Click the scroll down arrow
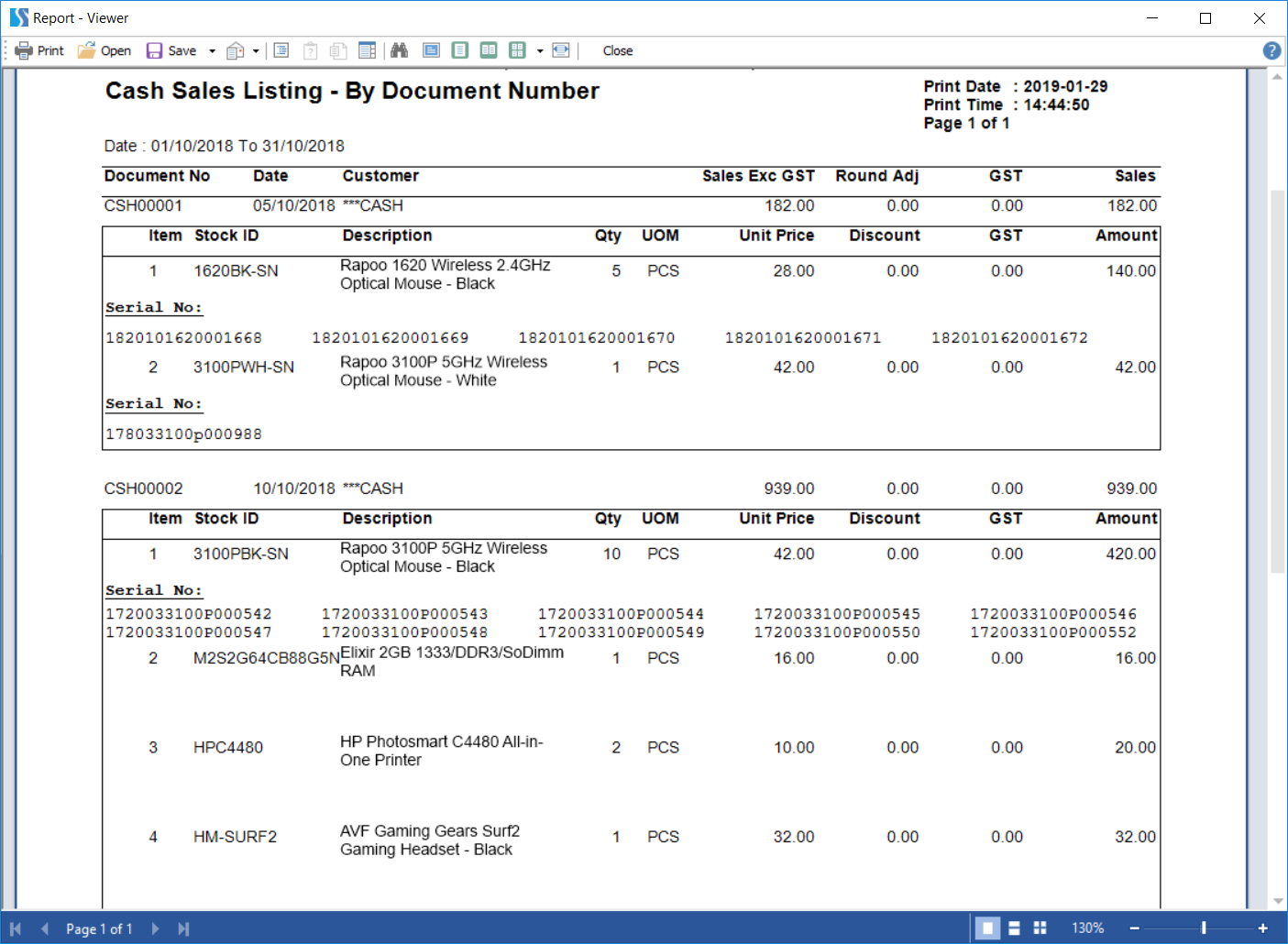Screen dimensions: 1288x944 [x=1277, y=901]
